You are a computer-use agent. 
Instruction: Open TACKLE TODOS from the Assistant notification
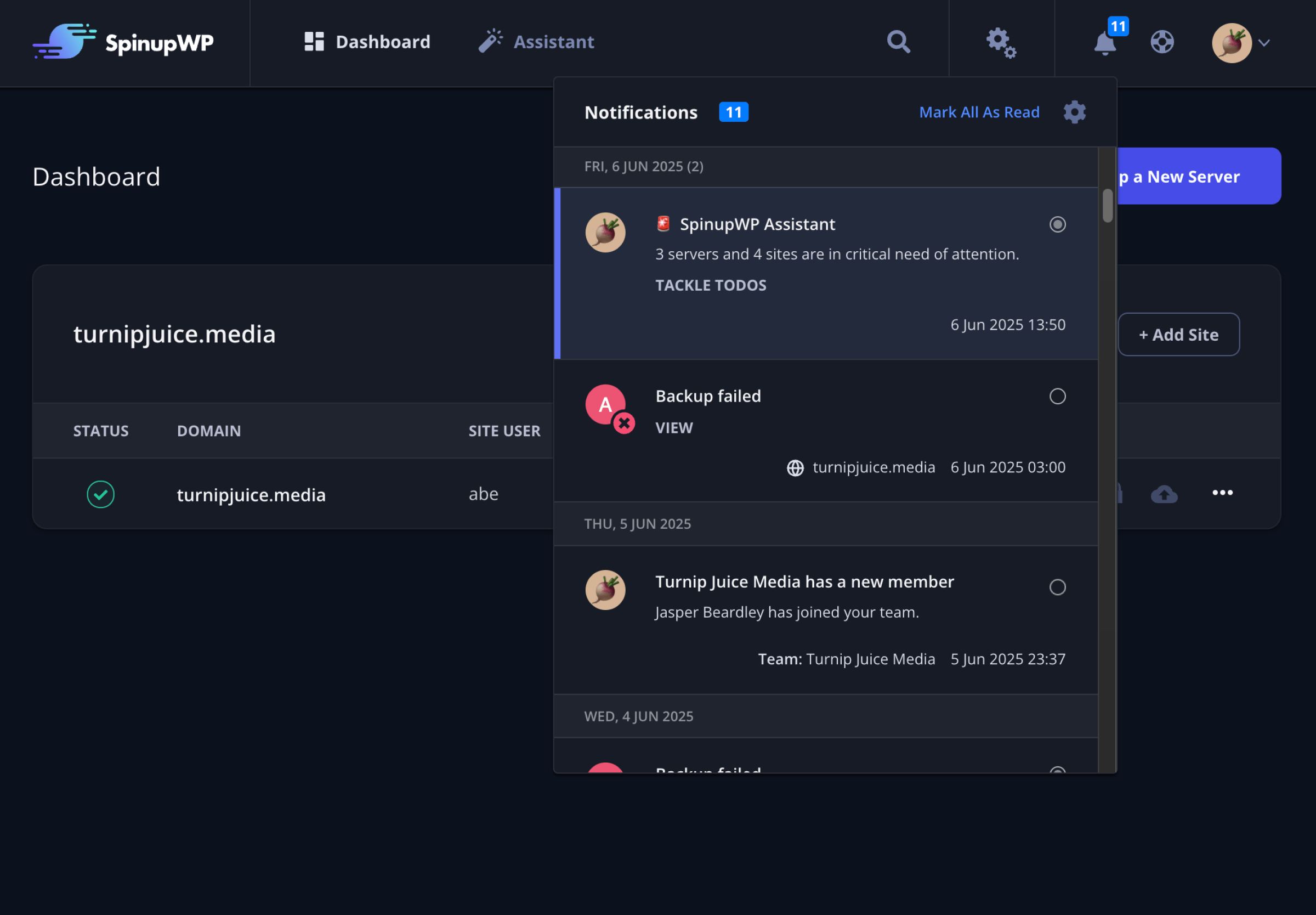[x=711, y=284]
